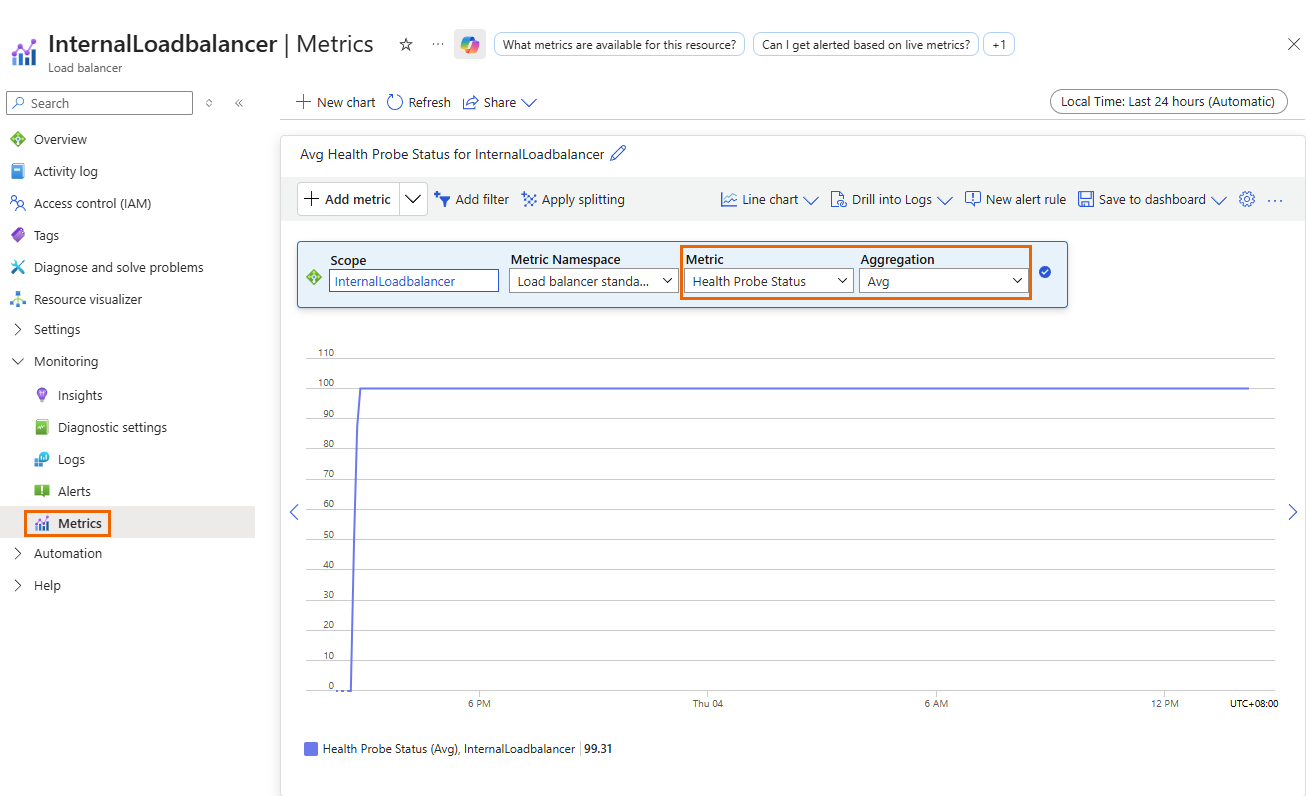Screen dimensions: 1306x796
Task: Click the Health Probe Status legend color swatch
Action: pyautogui.click(x=310, y=749)
